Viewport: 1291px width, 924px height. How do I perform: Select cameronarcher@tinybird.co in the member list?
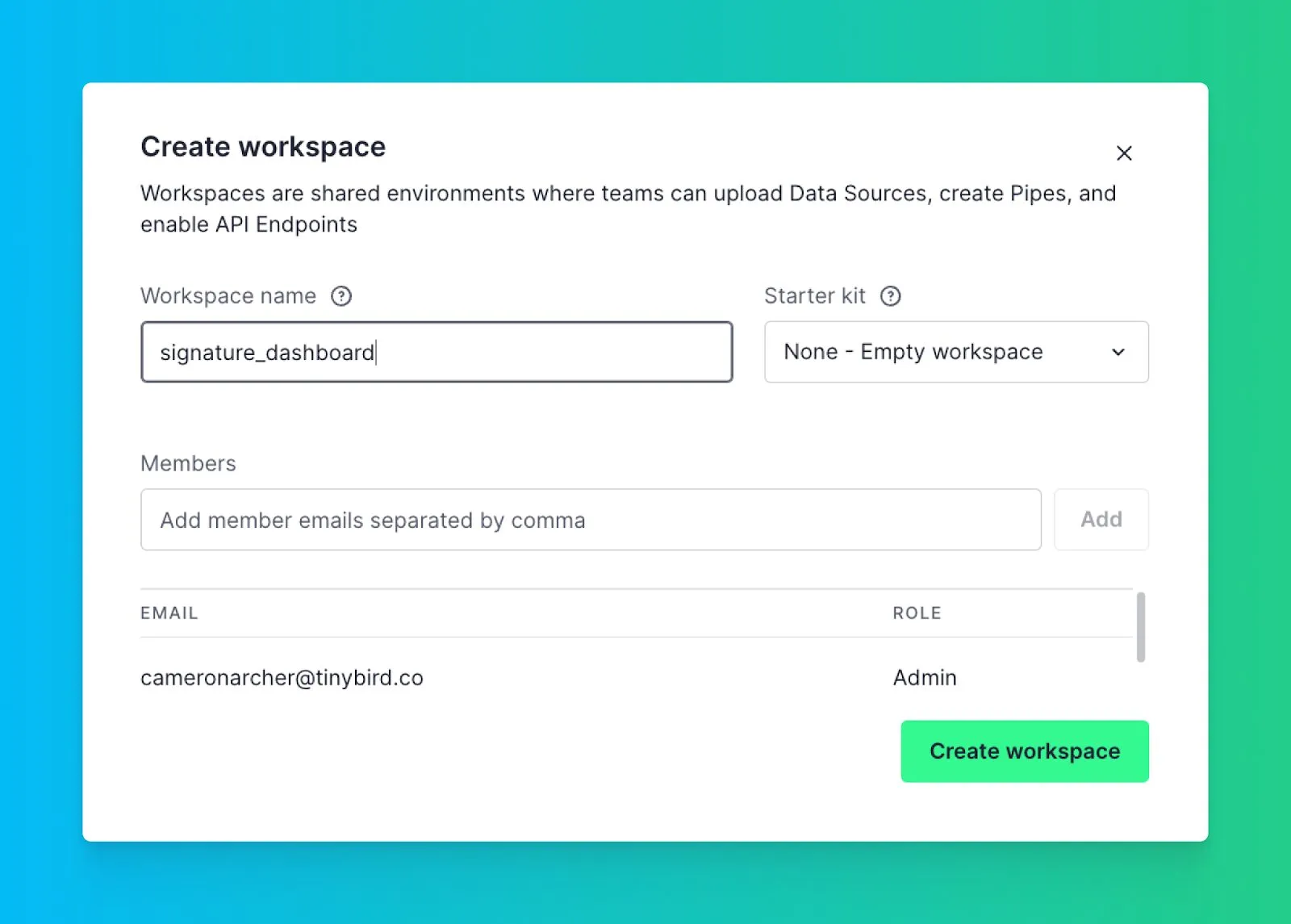click(x=282, y=678)
